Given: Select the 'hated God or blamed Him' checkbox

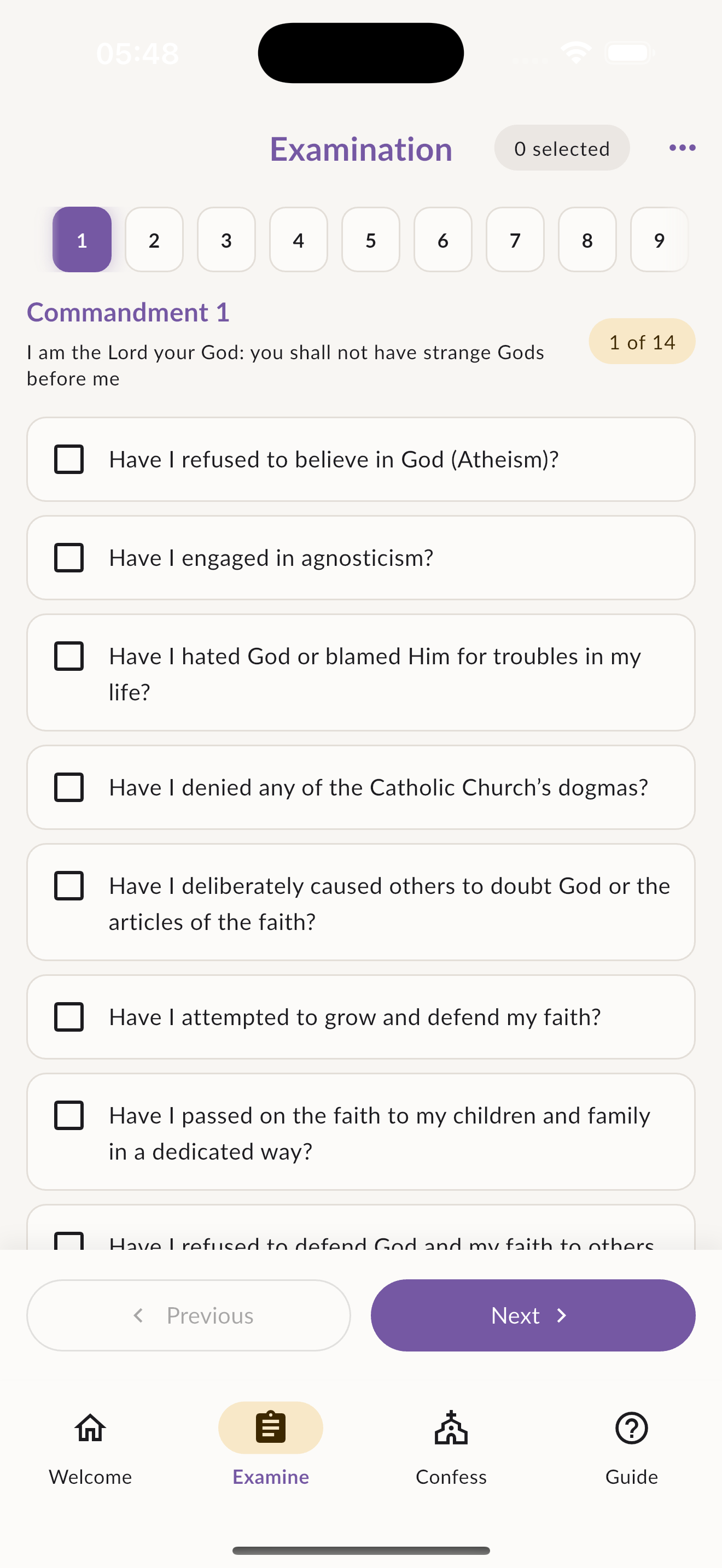Looking at the screenshot, I should click(69, 656).
